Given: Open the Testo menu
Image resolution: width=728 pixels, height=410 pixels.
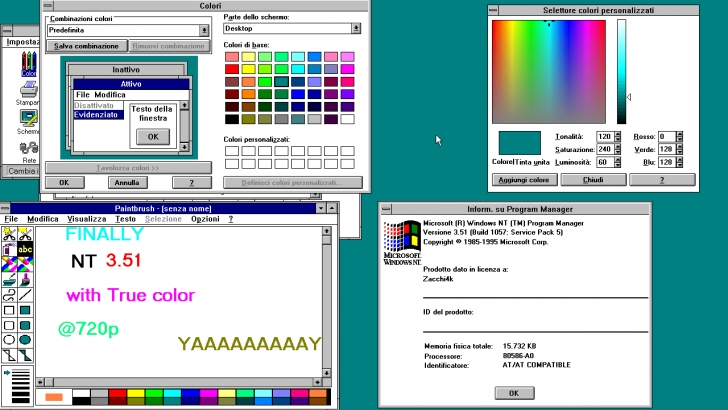Looking at the screenshot, I should point(125,219).
